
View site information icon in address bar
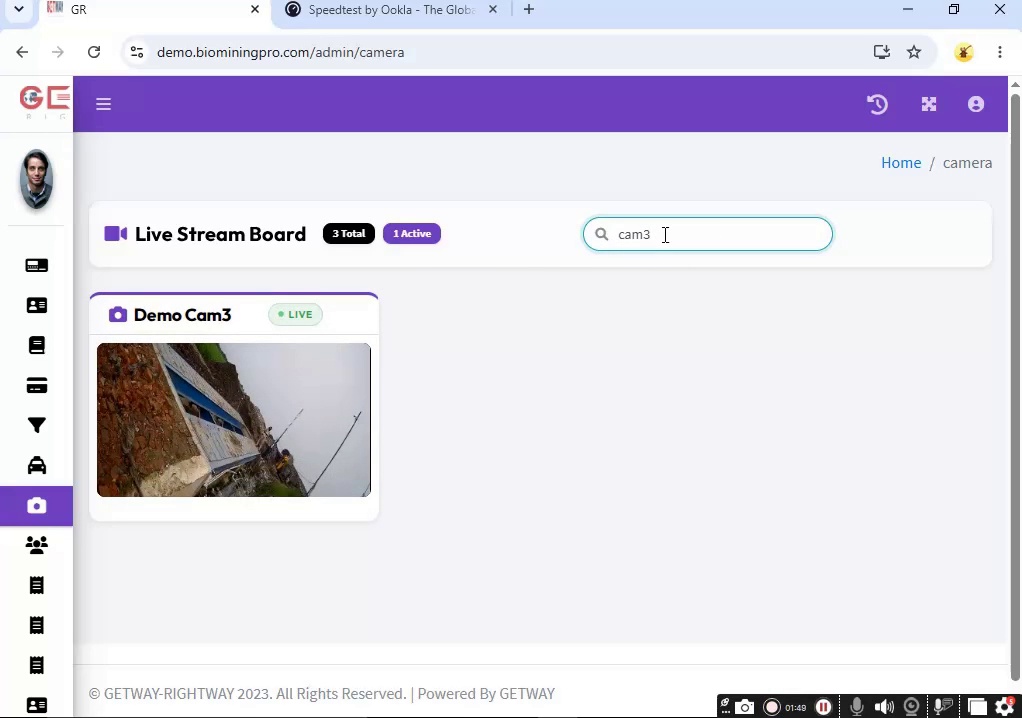[x=137, y=52]
